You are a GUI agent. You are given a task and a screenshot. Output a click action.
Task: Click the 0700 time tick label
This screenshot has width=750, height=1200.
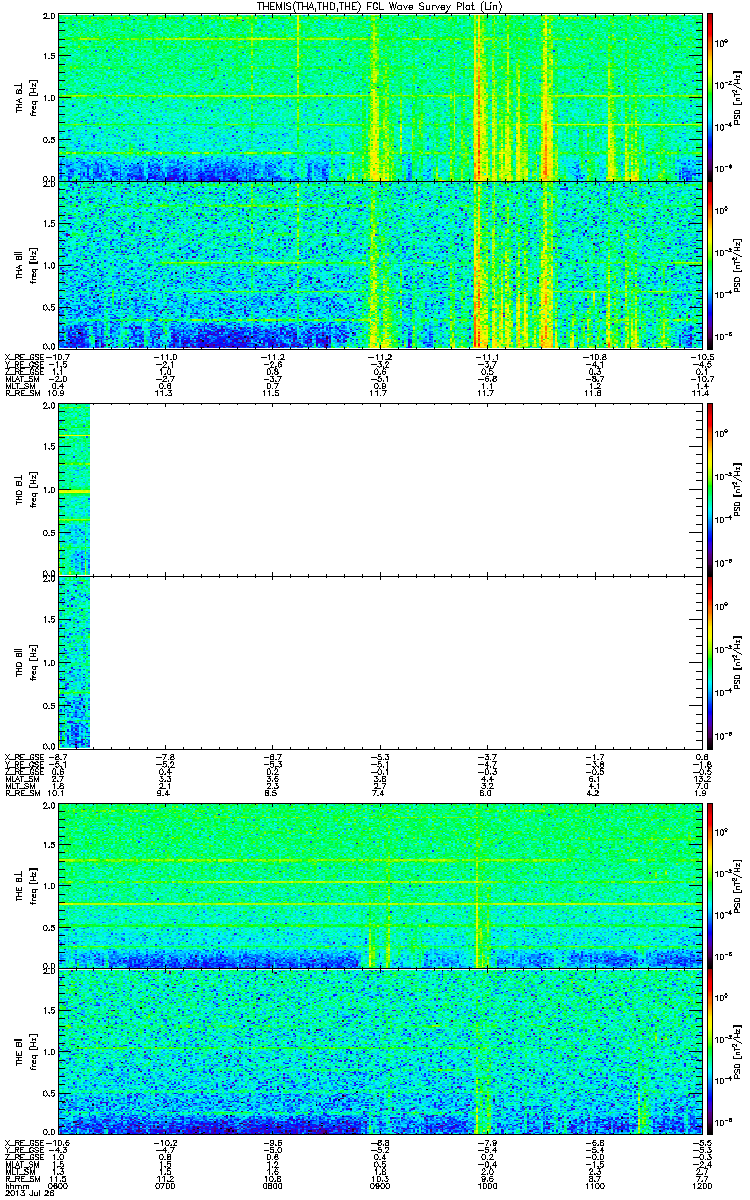(166, 1187)
